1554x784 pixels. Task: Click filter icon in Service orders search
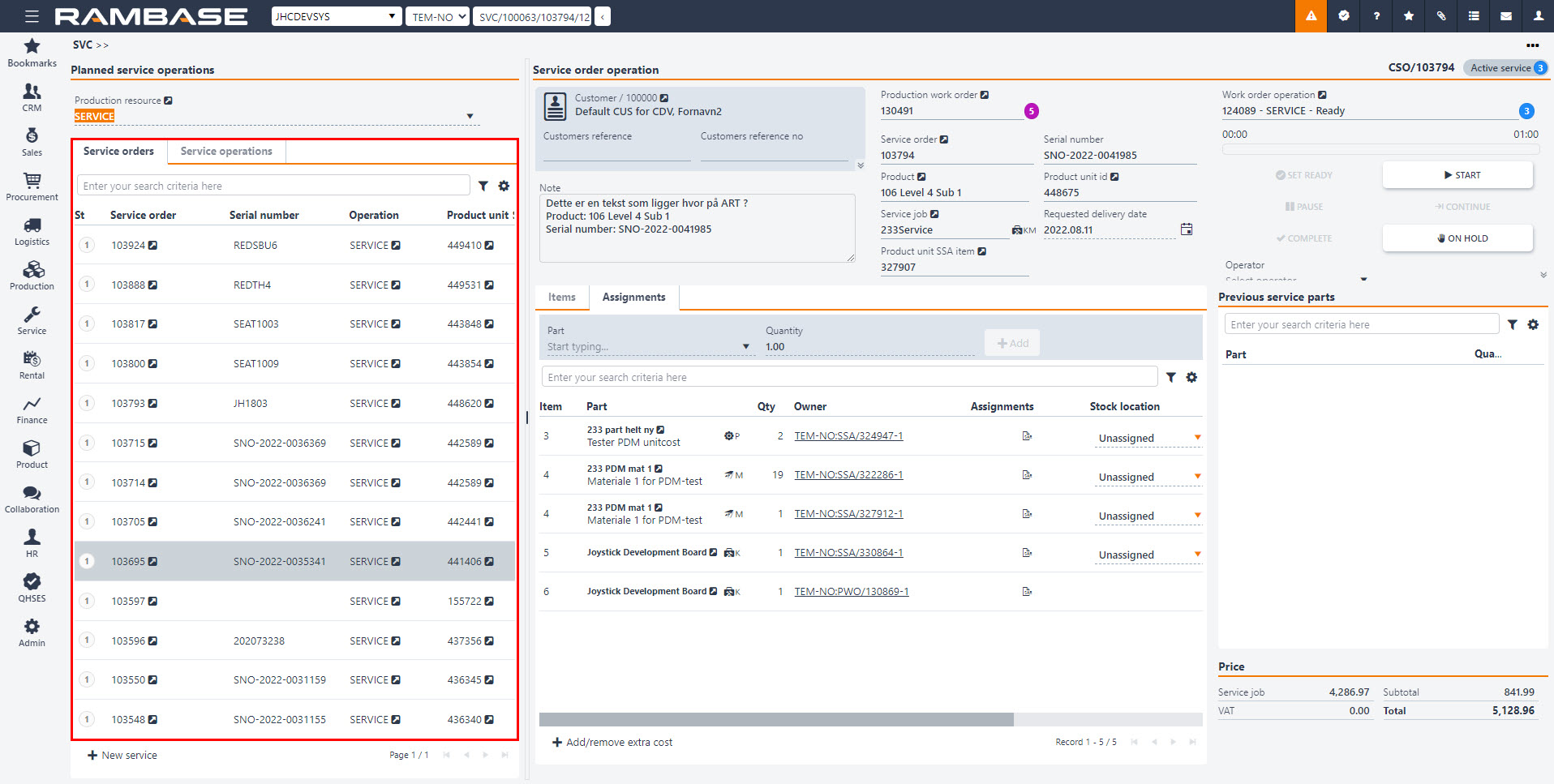pos(483,186)
